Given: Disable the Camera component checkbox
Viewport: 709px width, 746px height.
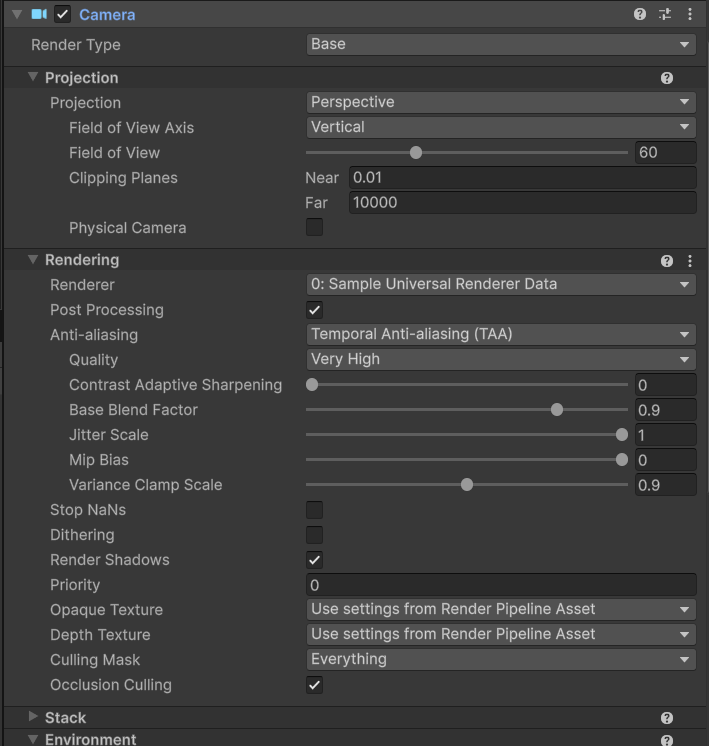Looking at the screenshot, I should (x=63, y=14).
